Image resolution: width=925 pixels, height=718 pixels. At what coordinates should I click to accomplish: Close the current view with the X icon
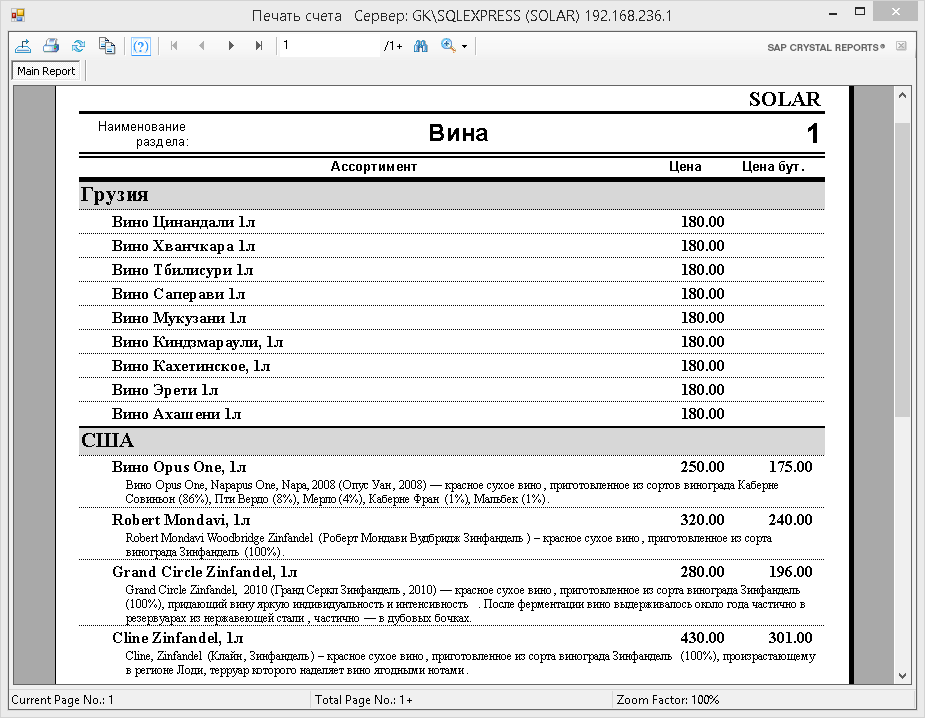(901, 46)
